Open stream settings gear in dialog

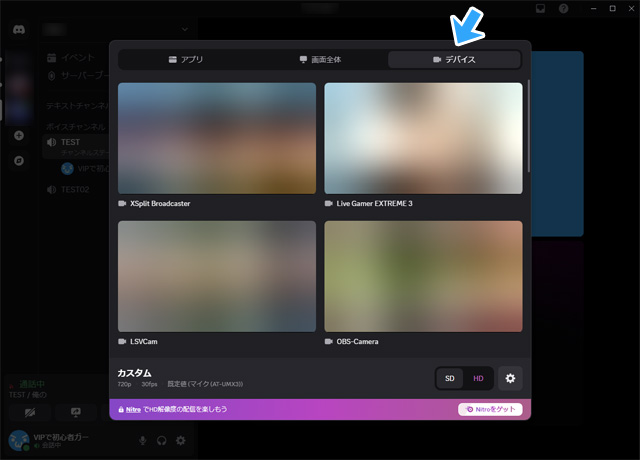point(510,378)
